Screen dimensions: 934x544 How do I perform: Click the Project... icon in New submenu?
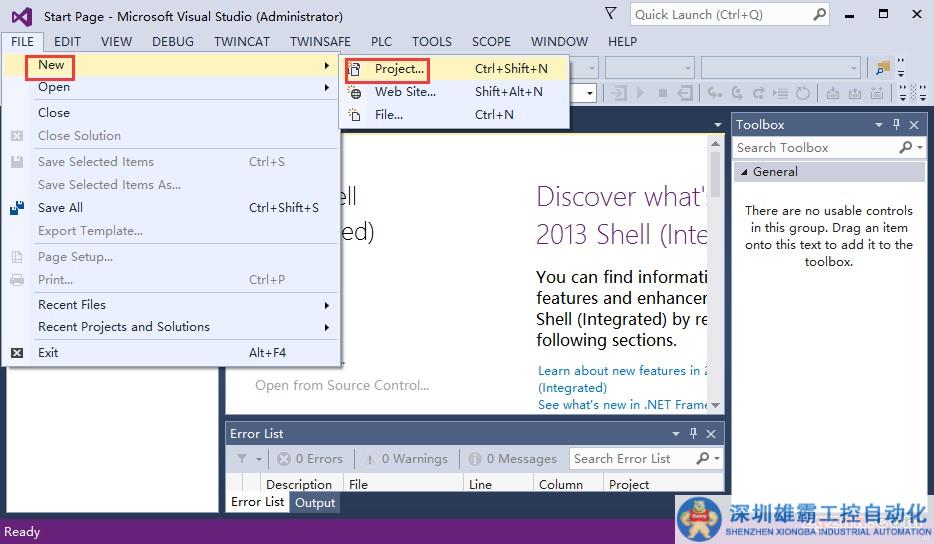(355, 69)
